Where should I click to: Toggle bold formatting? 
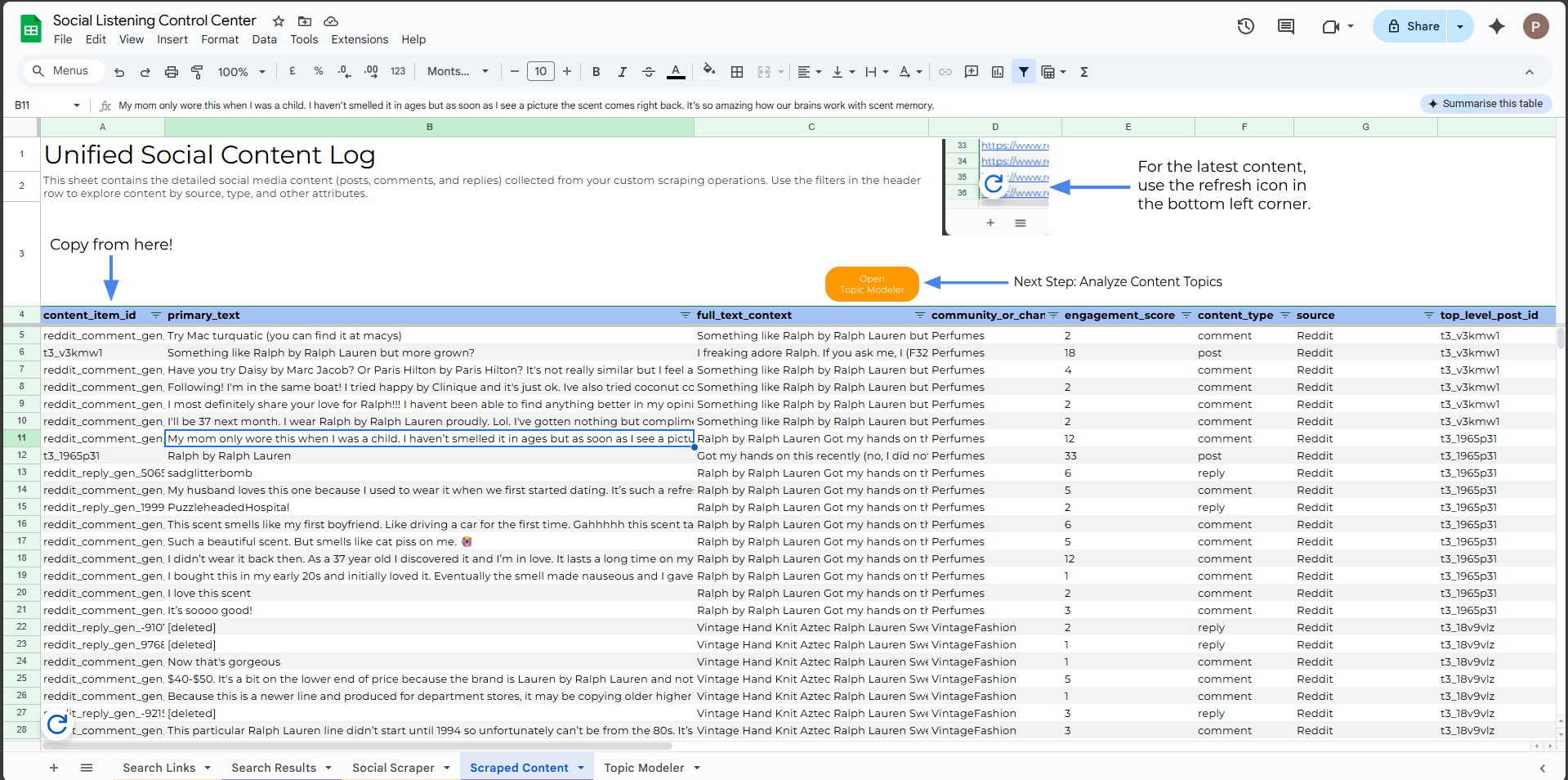click(596, 72)
